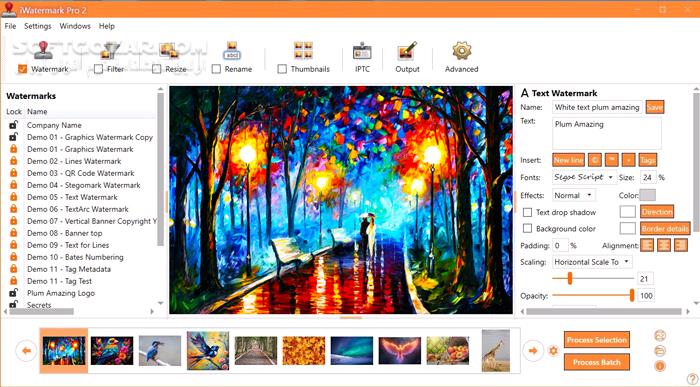
Task: Click the scaling slider handle
Action: (570, 278)
